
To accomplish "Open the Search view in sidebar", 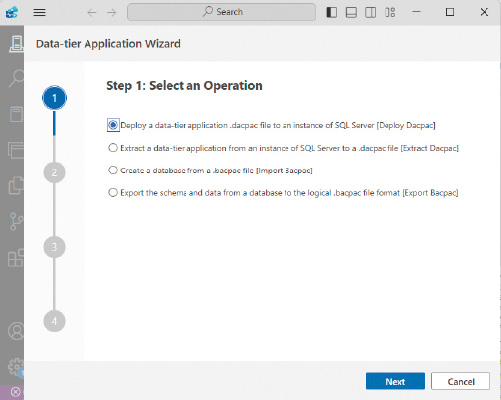I will point(16,79).
